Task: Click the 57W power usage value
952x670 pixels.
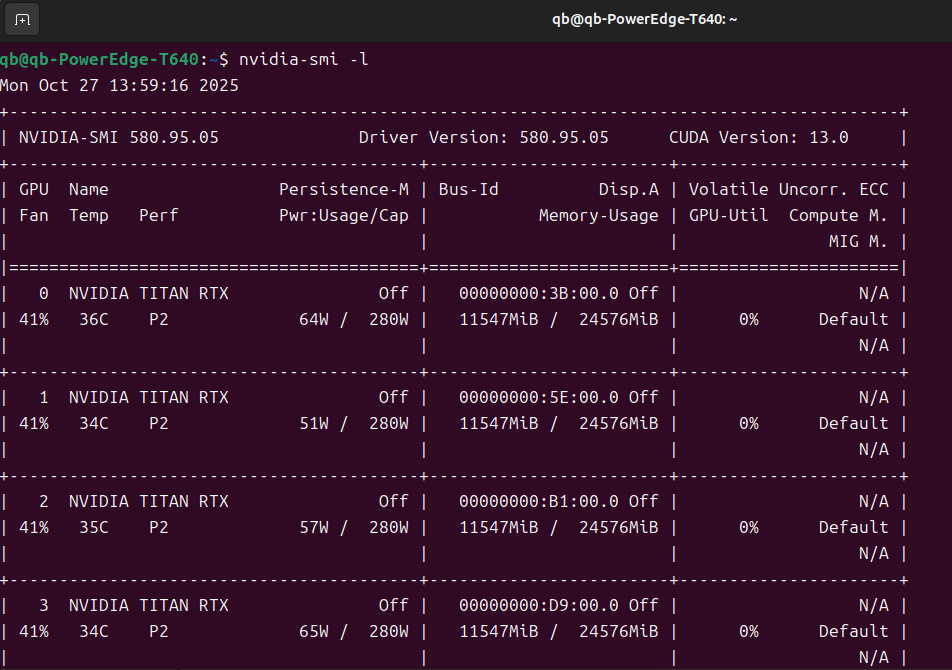Action: 314,527
